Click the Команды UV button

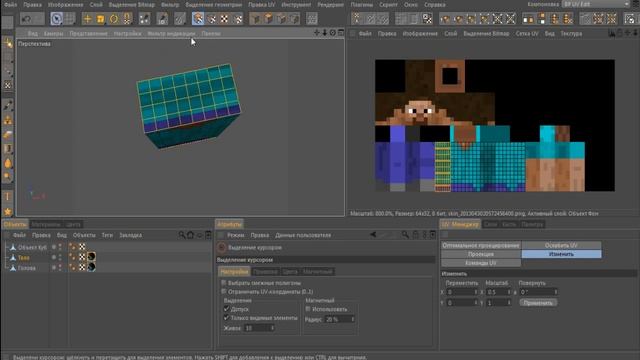481,263
